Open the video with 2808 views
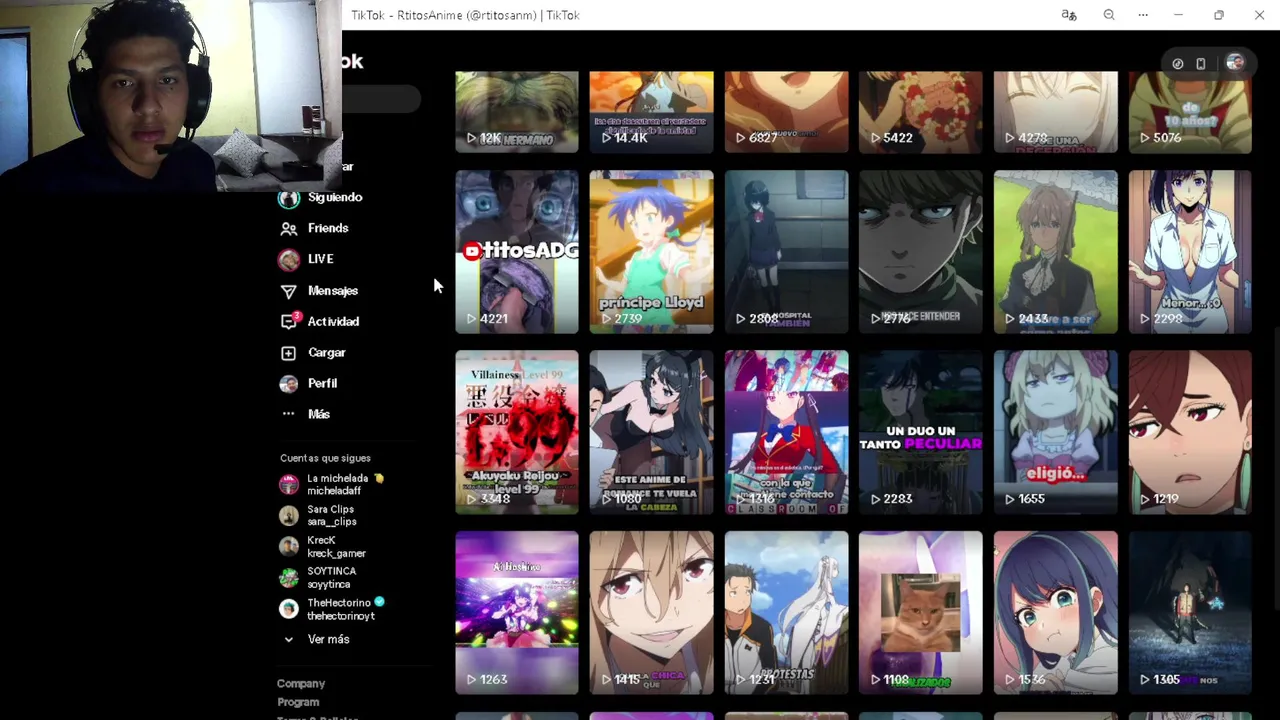The image size is (1280, 720). tap(786, 252)
